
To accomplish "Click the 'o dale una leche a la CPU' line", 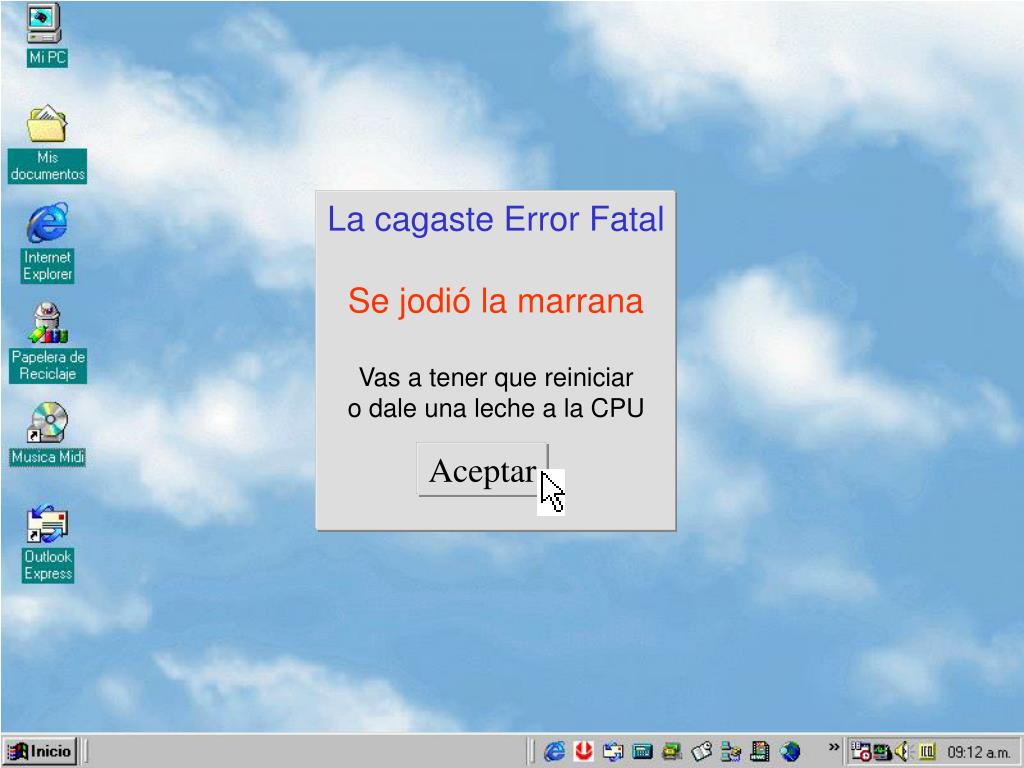I will [x=496, y=408].
